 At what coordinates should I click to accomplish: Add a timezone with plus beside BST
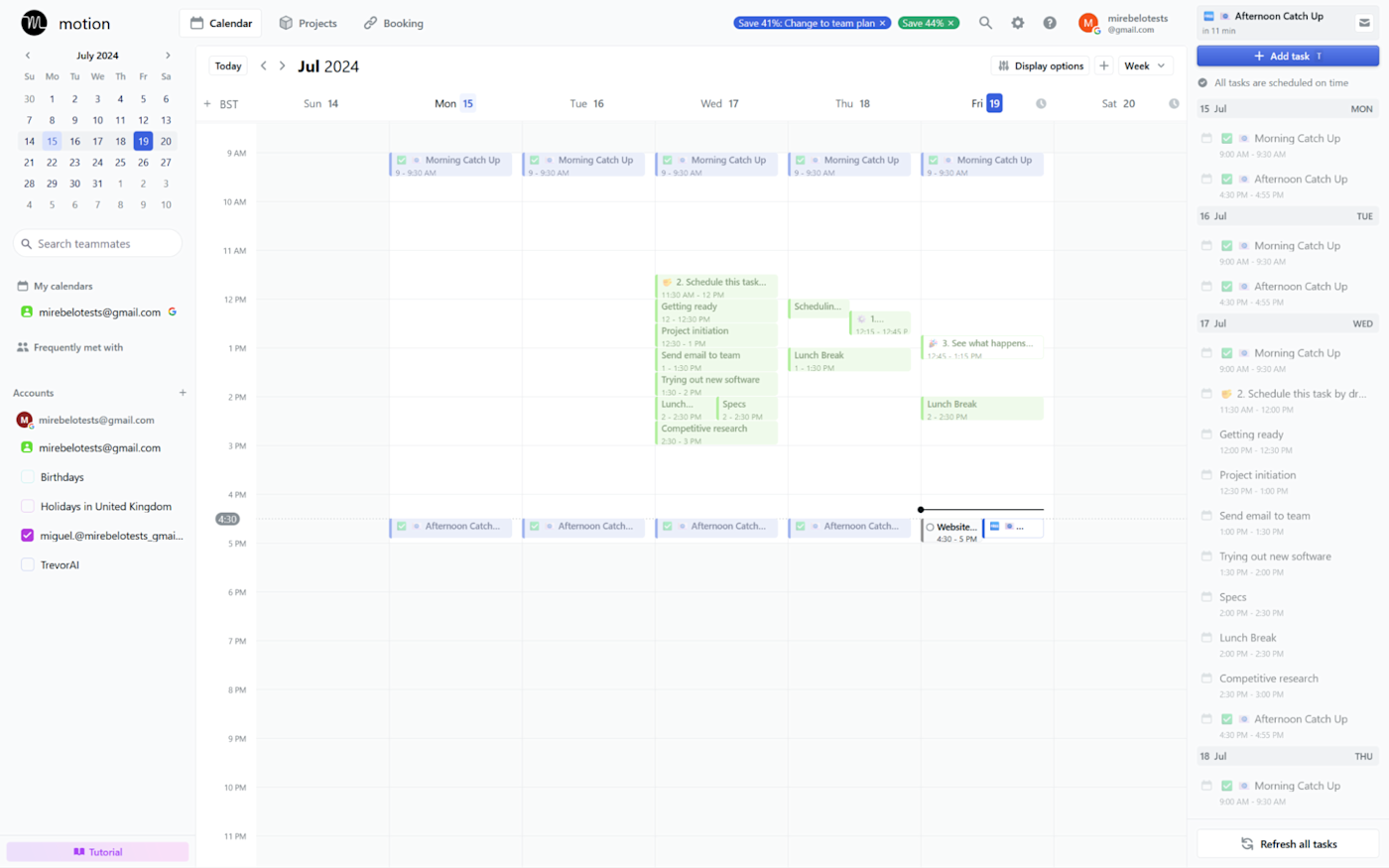(x=207, y=103)
